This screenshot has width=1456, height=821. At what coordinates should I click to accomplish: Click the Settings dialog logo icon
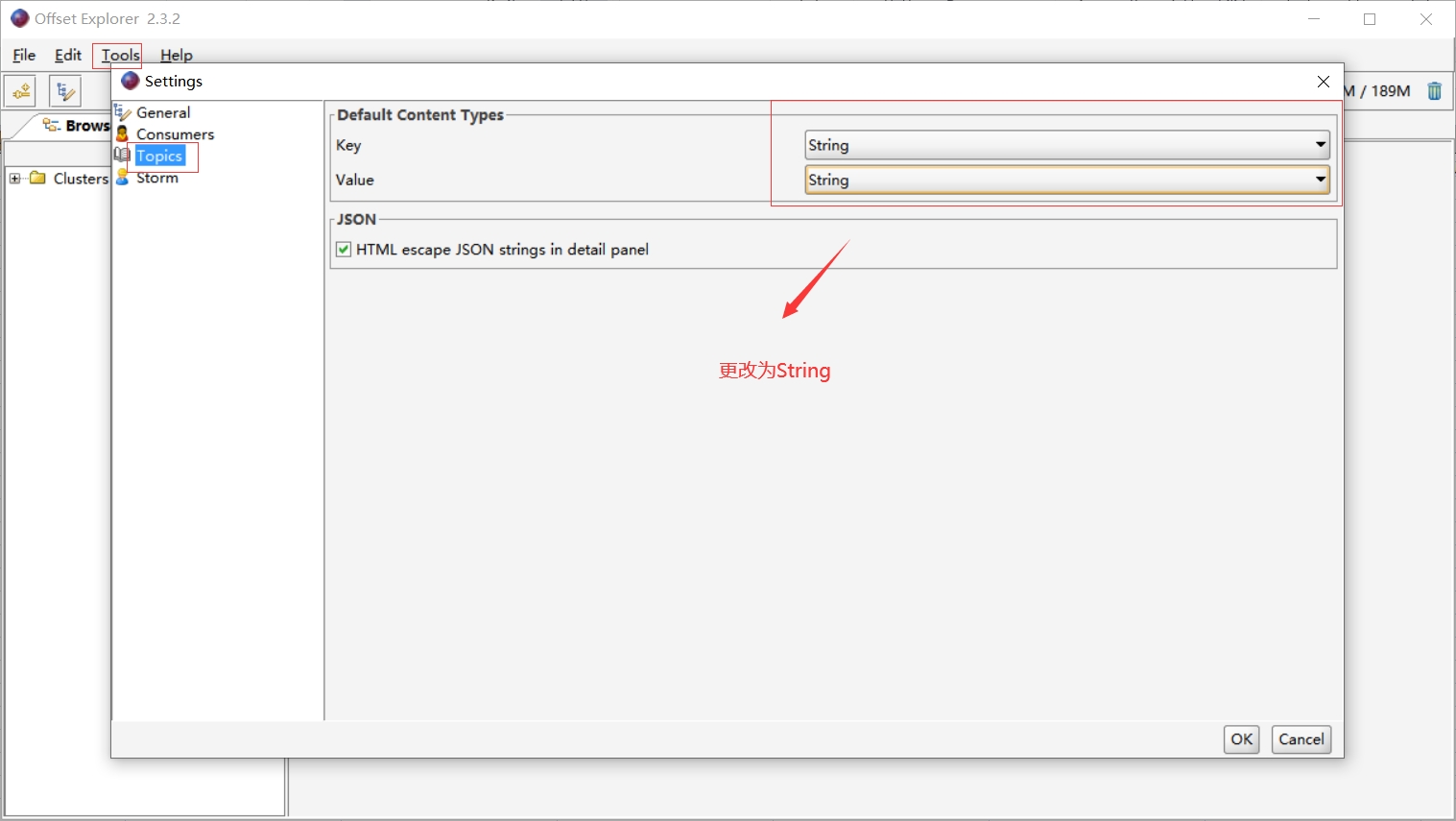point(131,81)
